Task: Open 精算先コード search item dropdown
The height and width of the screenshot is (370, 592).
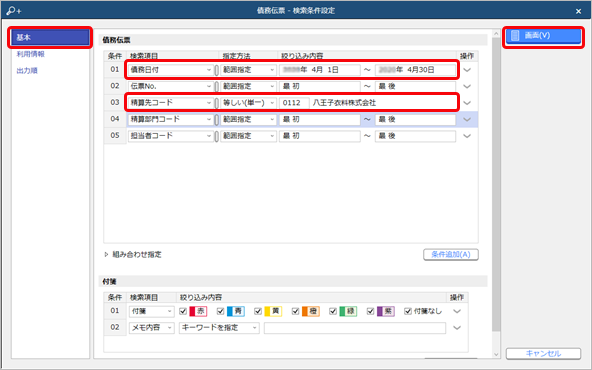Action: tap(171, 103)
